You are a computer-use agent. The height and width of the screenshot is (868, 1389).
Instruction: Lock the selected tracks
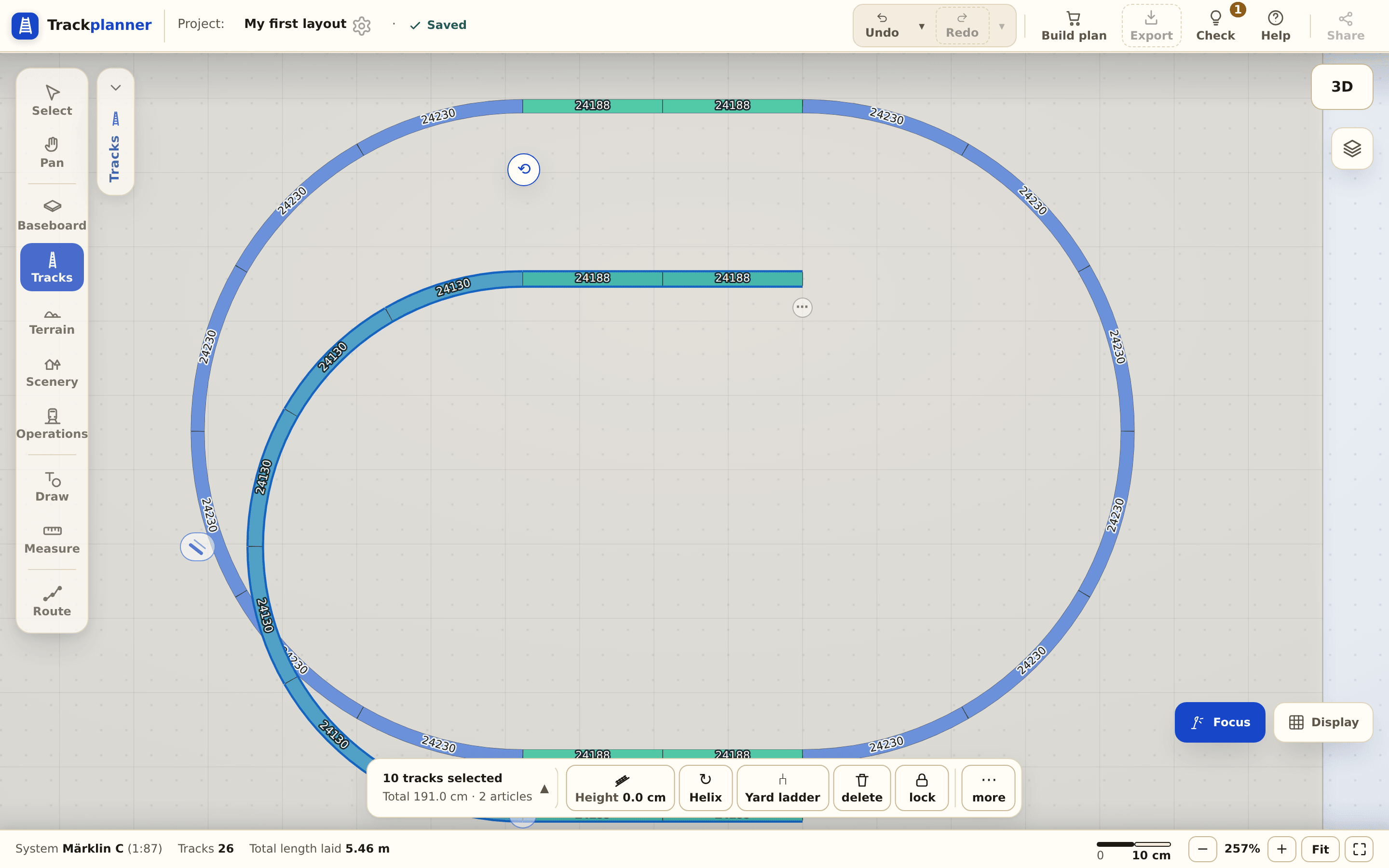click(x=922, y=787)
